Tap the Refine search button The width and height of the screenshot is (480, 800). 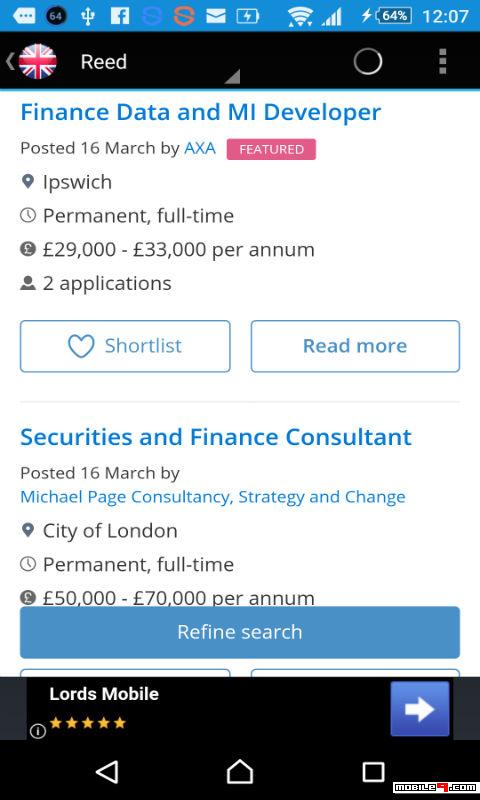[240, 632]
